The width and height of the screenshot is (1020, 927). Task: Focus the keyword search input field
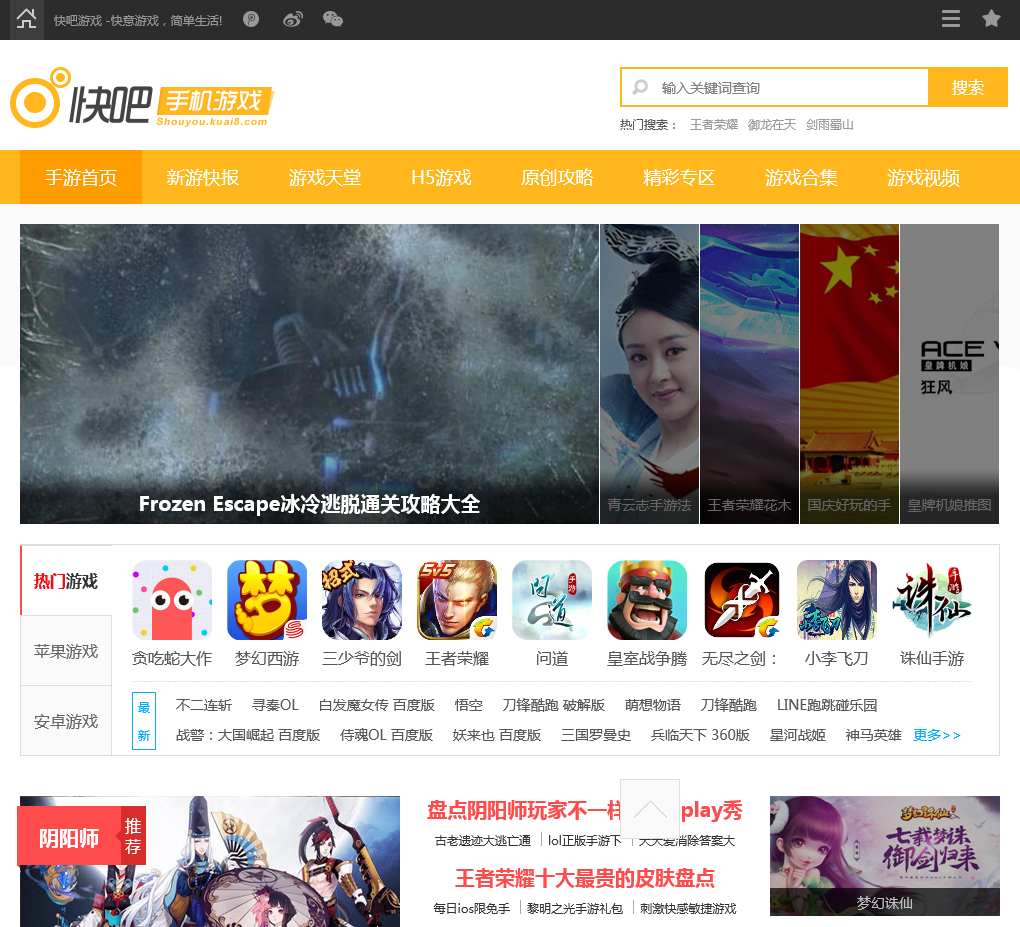774,87
